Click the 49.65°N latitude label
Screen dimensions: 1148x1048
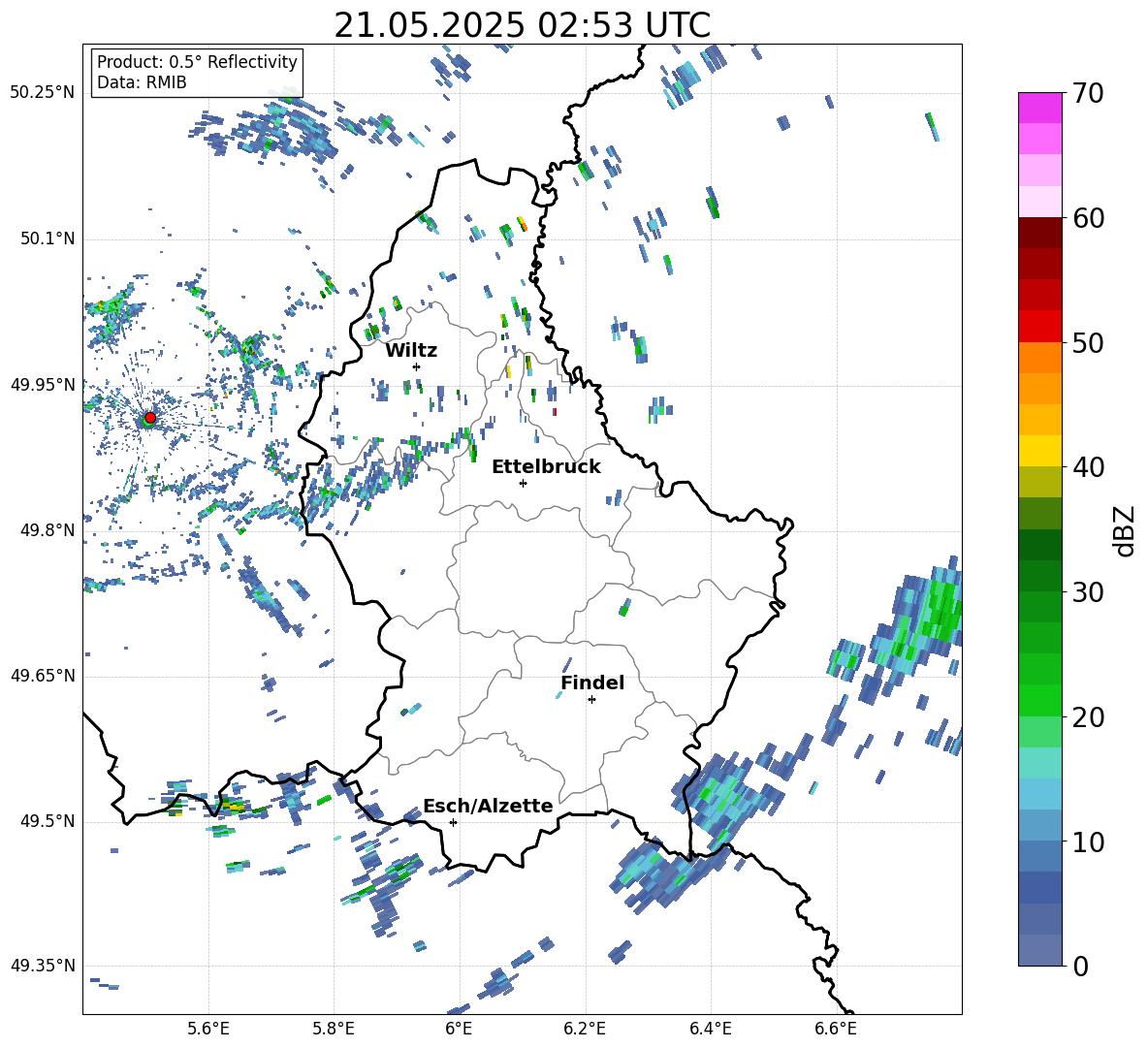tap(43, 676)
